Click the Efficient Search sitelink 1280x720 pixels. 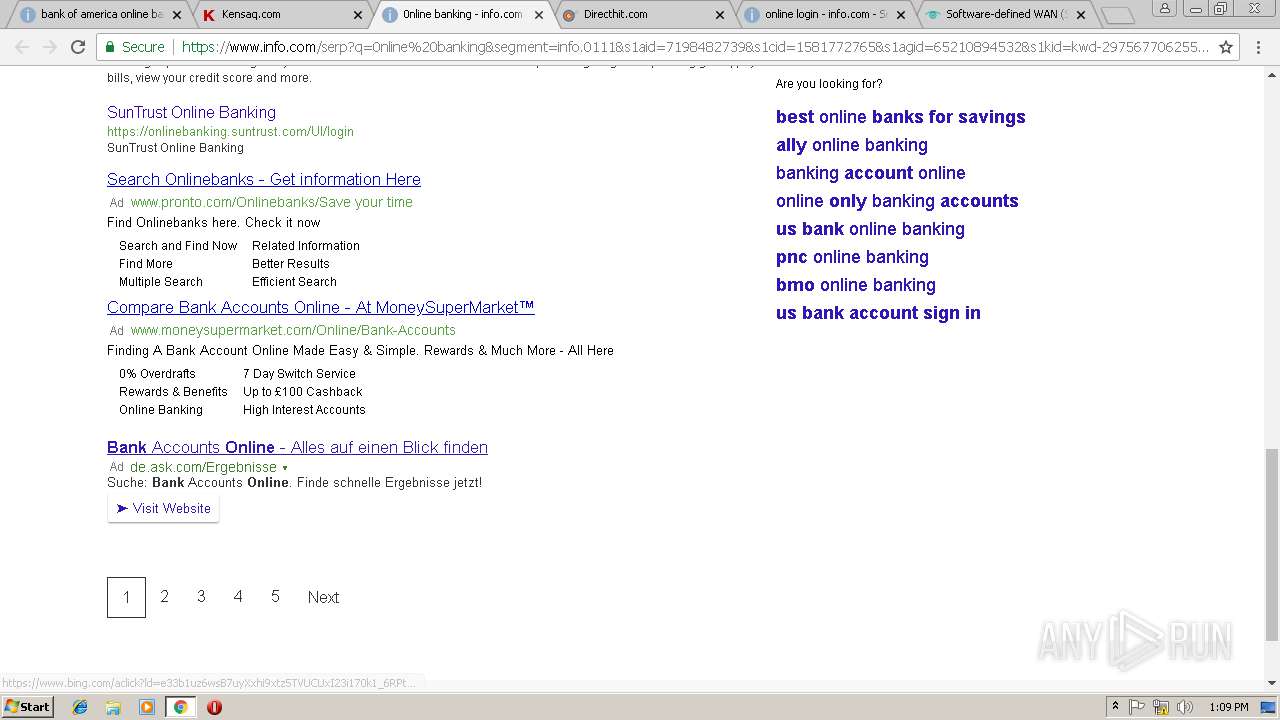coord(294,281)
